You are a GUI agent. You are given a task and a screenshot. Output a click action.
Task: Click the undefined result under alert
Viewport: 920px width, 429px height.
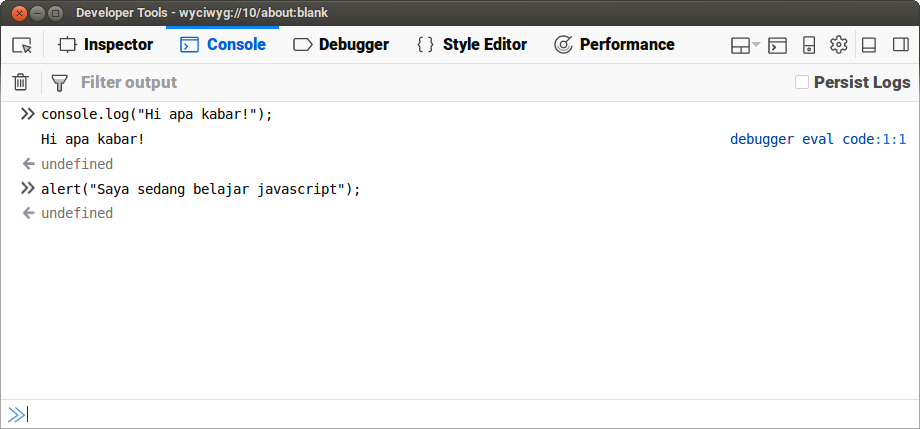click(x=77, y=214)
